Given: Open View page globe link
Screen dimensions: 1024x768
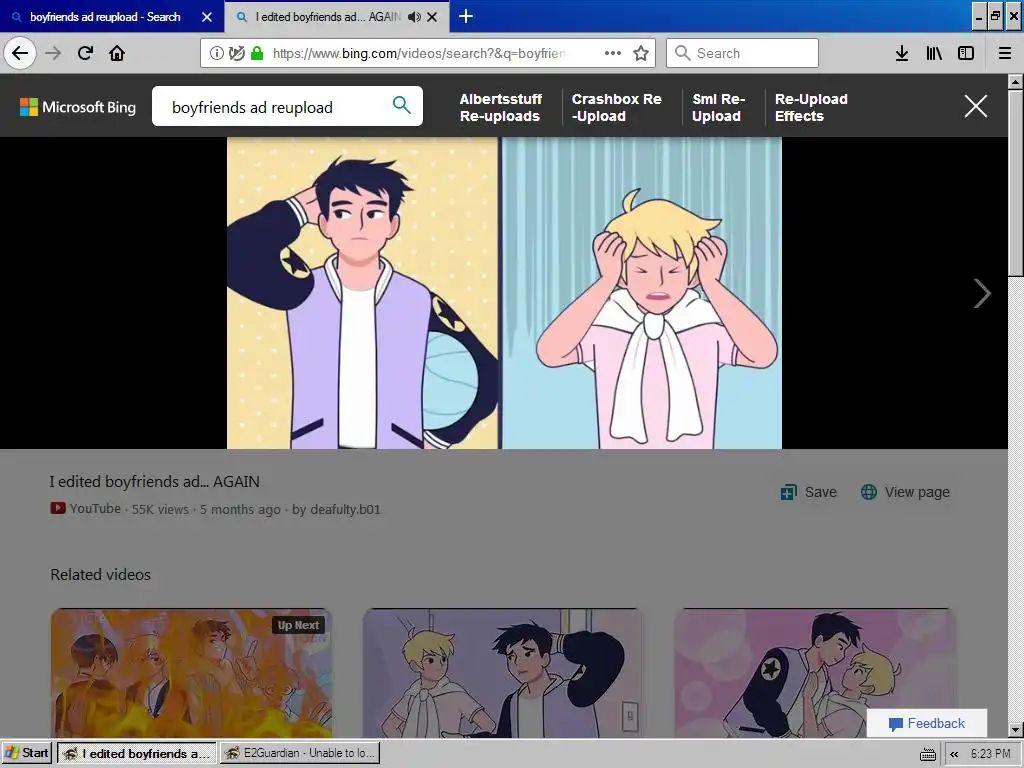Looking at the screenshot, I should (x=905, y=492).
